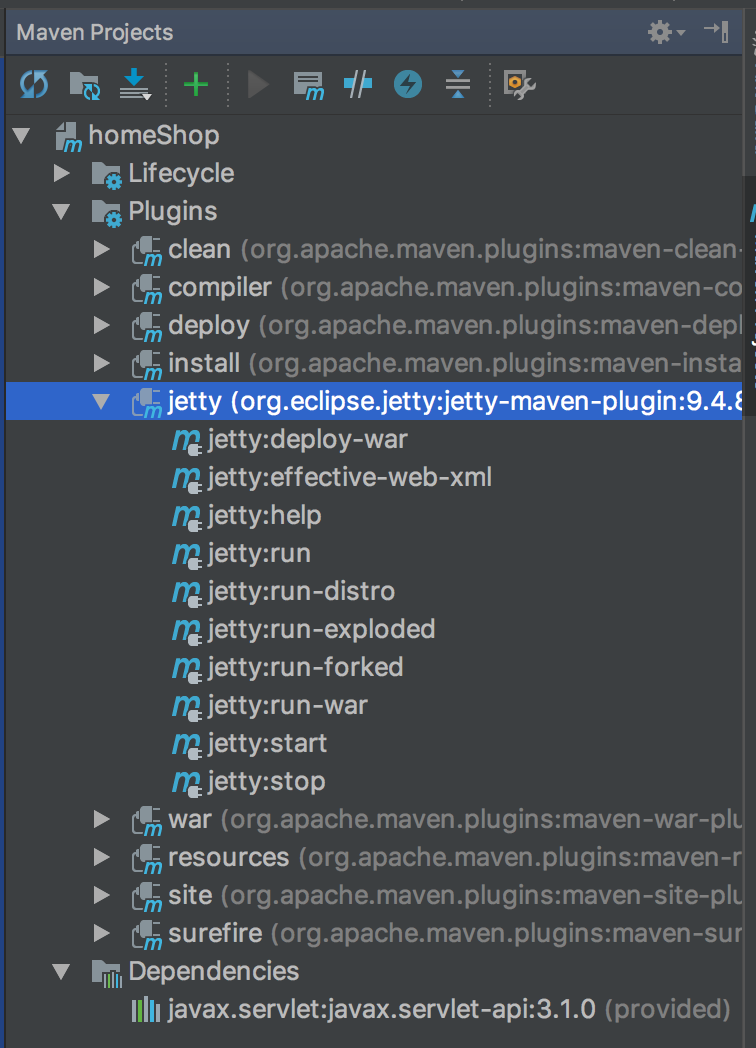Expand the compiler plugin
Viewport: 756px width, 1048px height.
point(102,287)
